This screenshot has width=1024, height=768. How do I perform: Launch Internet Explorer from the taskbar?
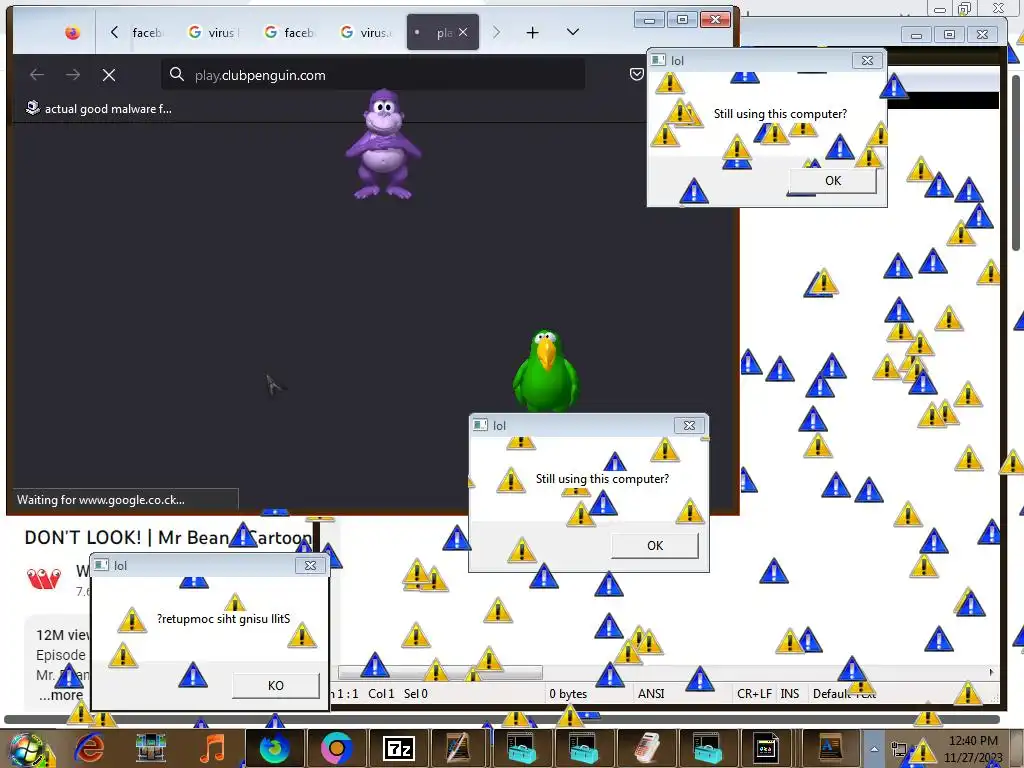89,748
